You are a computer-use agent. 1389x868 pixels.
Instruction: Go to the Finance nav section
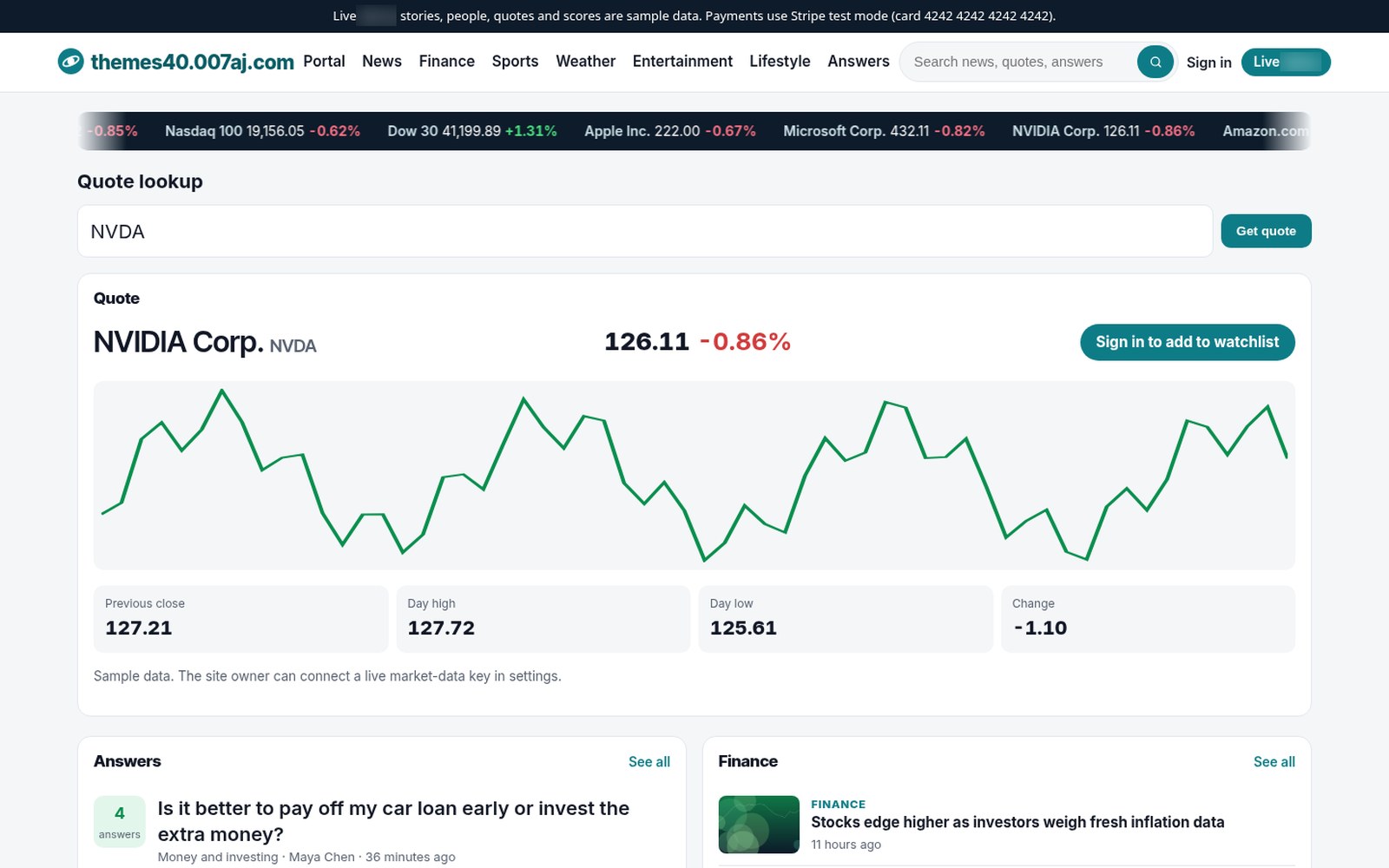coord(446,62)
